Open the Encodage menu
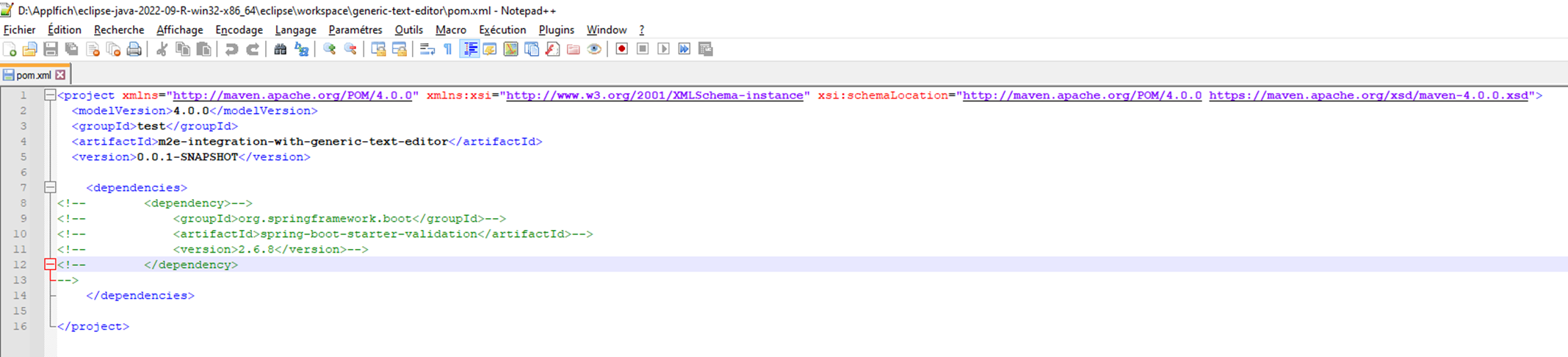The height and width of the screenshot is (357, 1568). [239, 30]
